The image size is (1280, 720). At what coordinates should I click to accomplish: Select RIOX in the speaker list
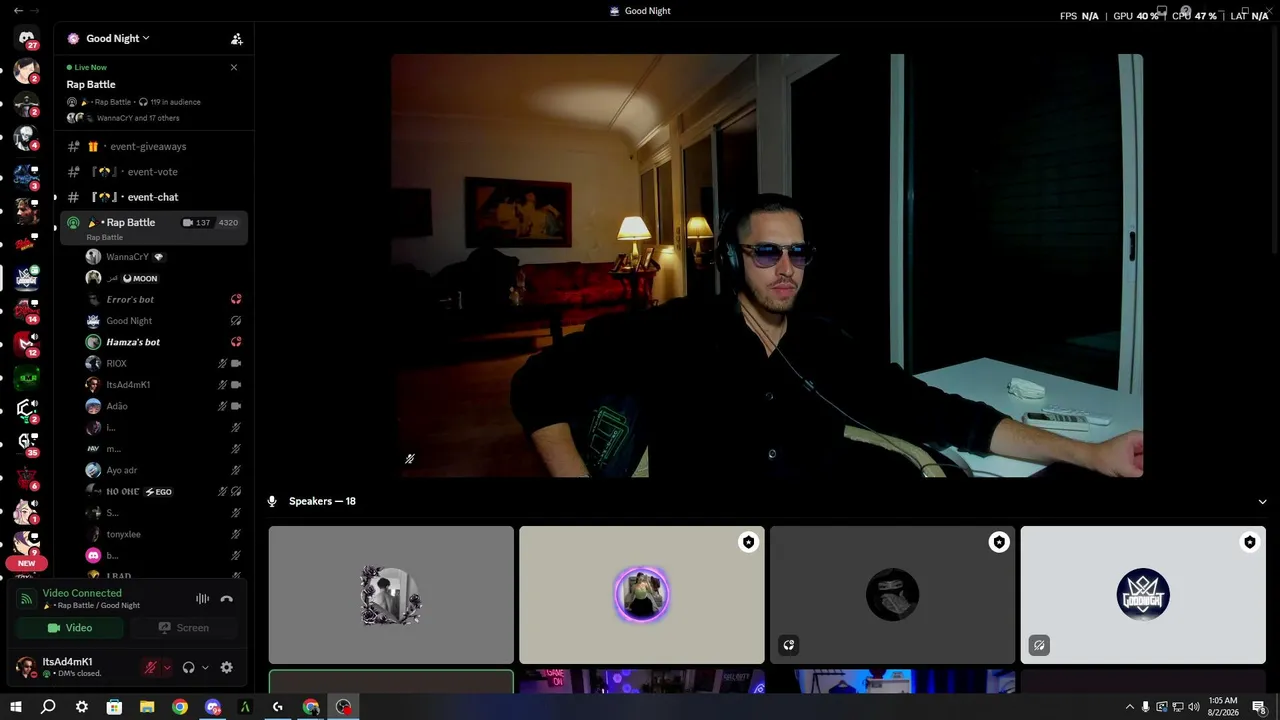pos(164,363)
